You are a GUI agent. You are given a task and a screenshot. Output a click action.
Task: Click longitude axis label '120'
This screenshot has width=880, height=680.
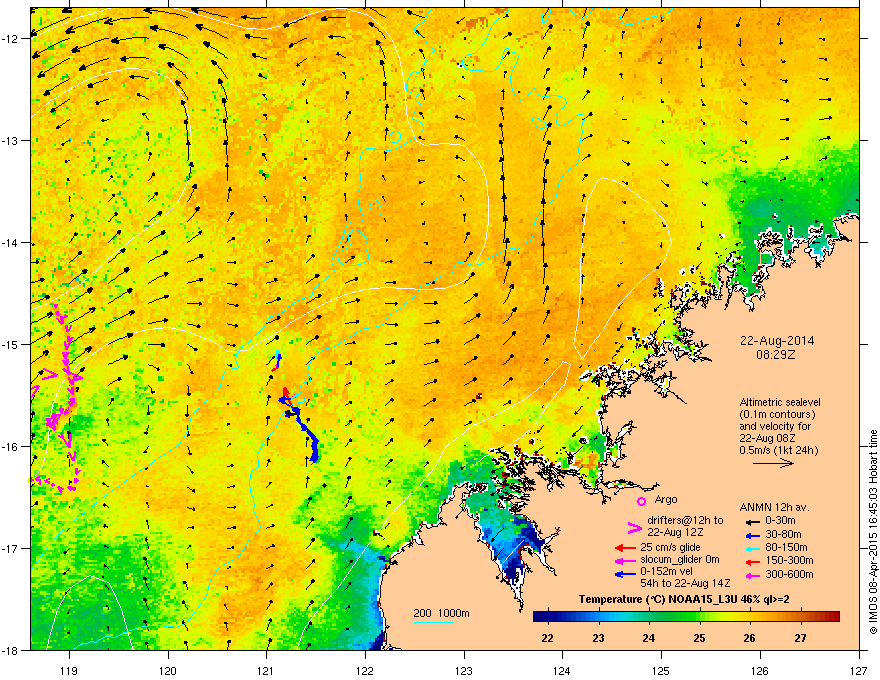(168, 670)
